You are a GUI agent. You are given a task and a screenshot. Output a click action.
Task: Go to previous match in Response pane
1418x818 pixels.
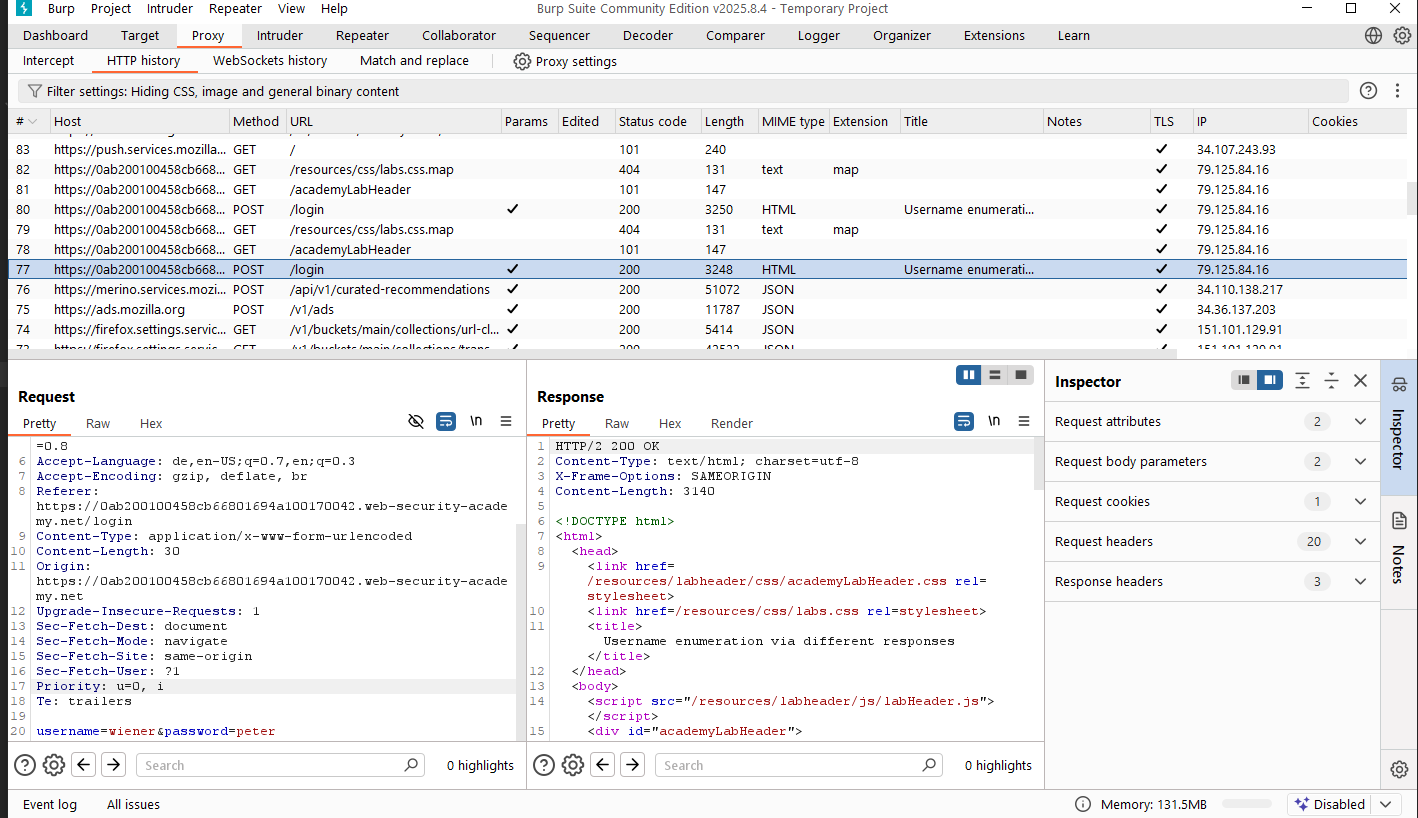603,765
